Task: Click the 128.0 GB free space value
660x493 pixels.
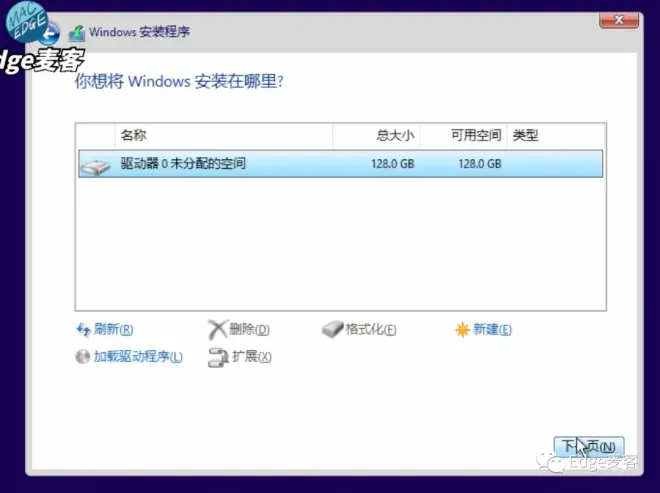Action: coord(480,164)
